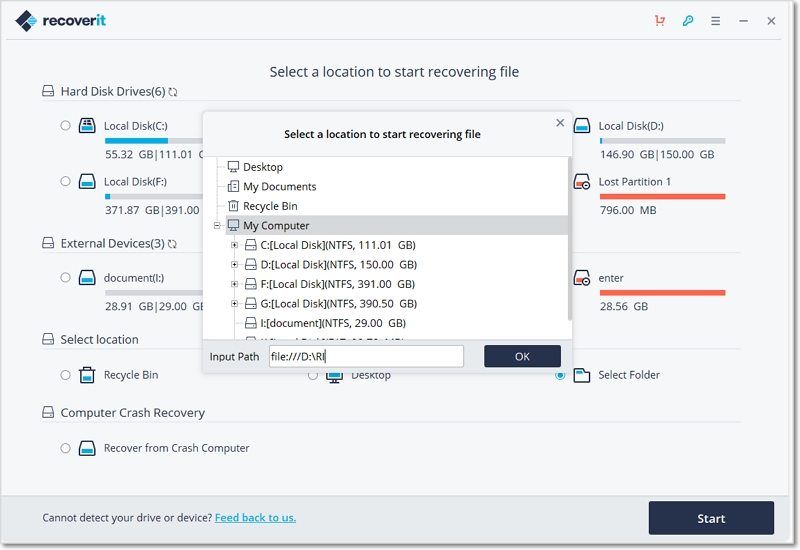Click the Select Folder icon
800x550 pixels.
(x=582, y=375)
